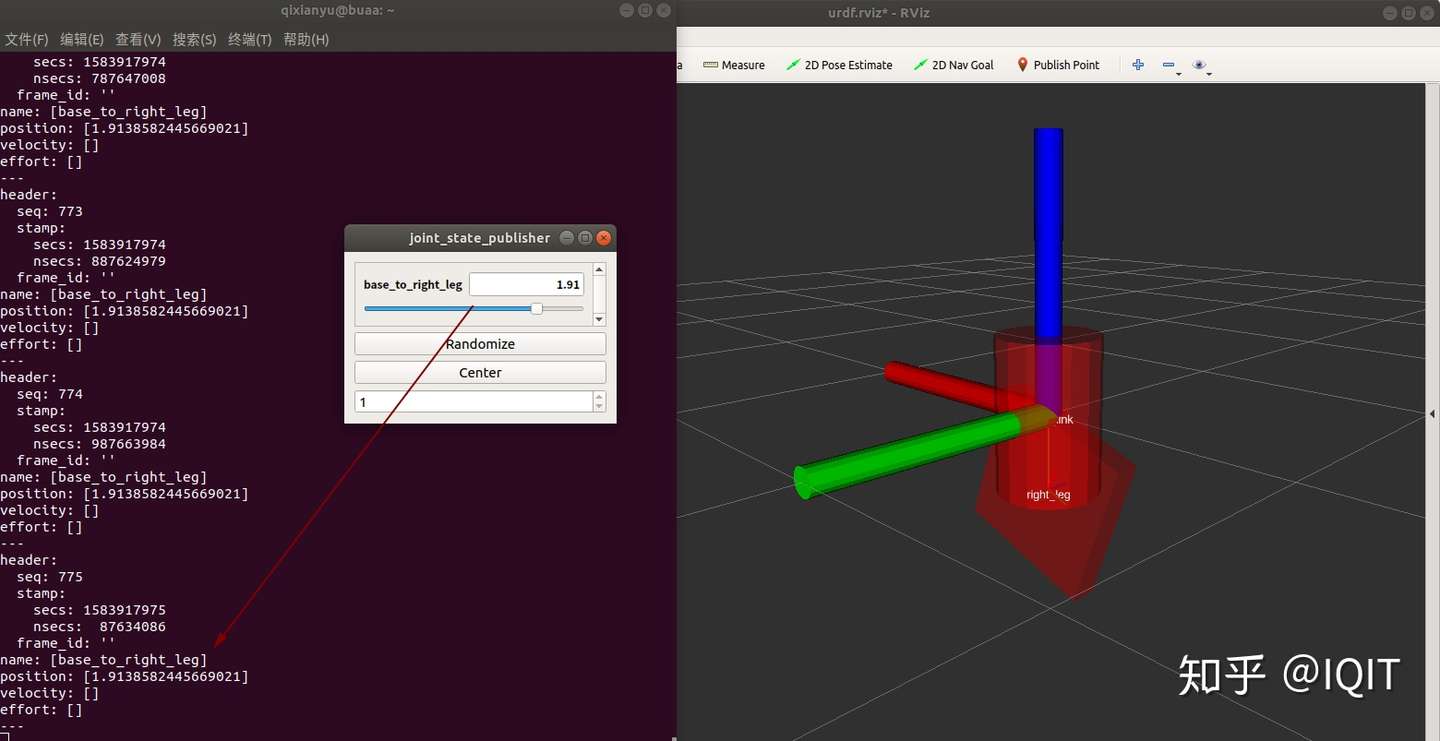Image resolution: width=1440 pixels, height=741 pixels.
Task: Click the Randomize button
Action: pos(480,344)
